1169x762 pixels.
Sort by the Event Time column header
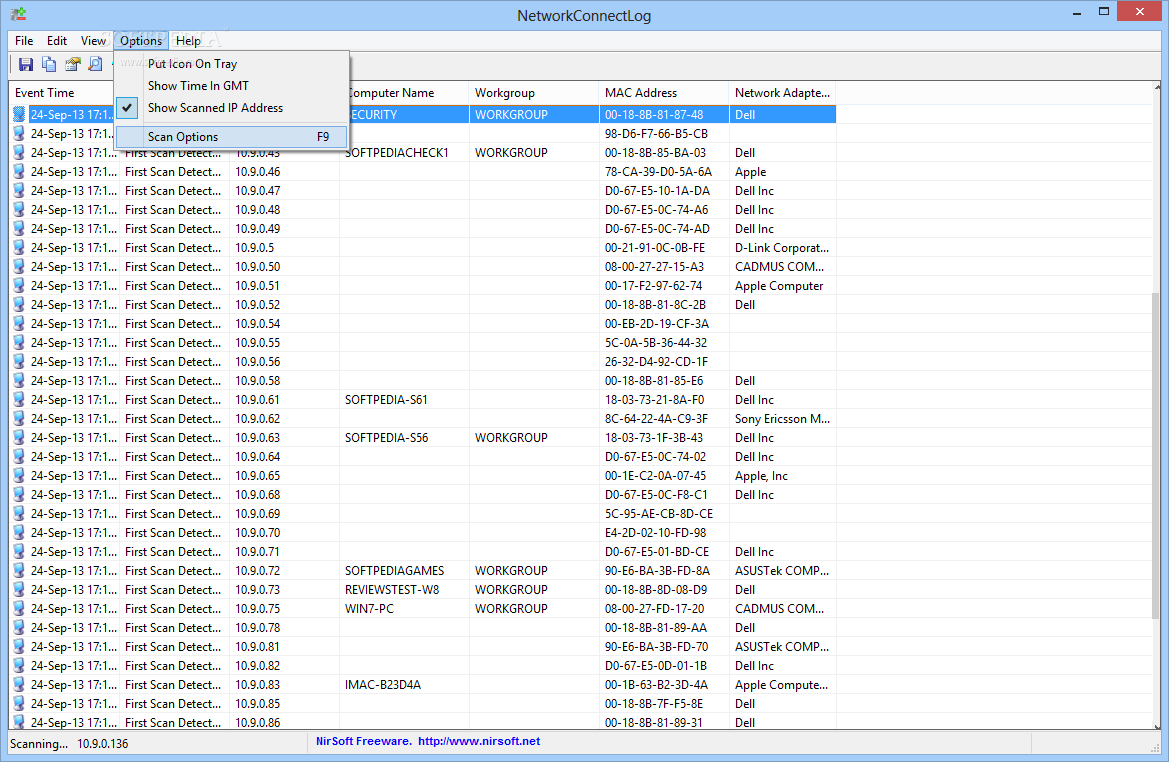point(63,93)
